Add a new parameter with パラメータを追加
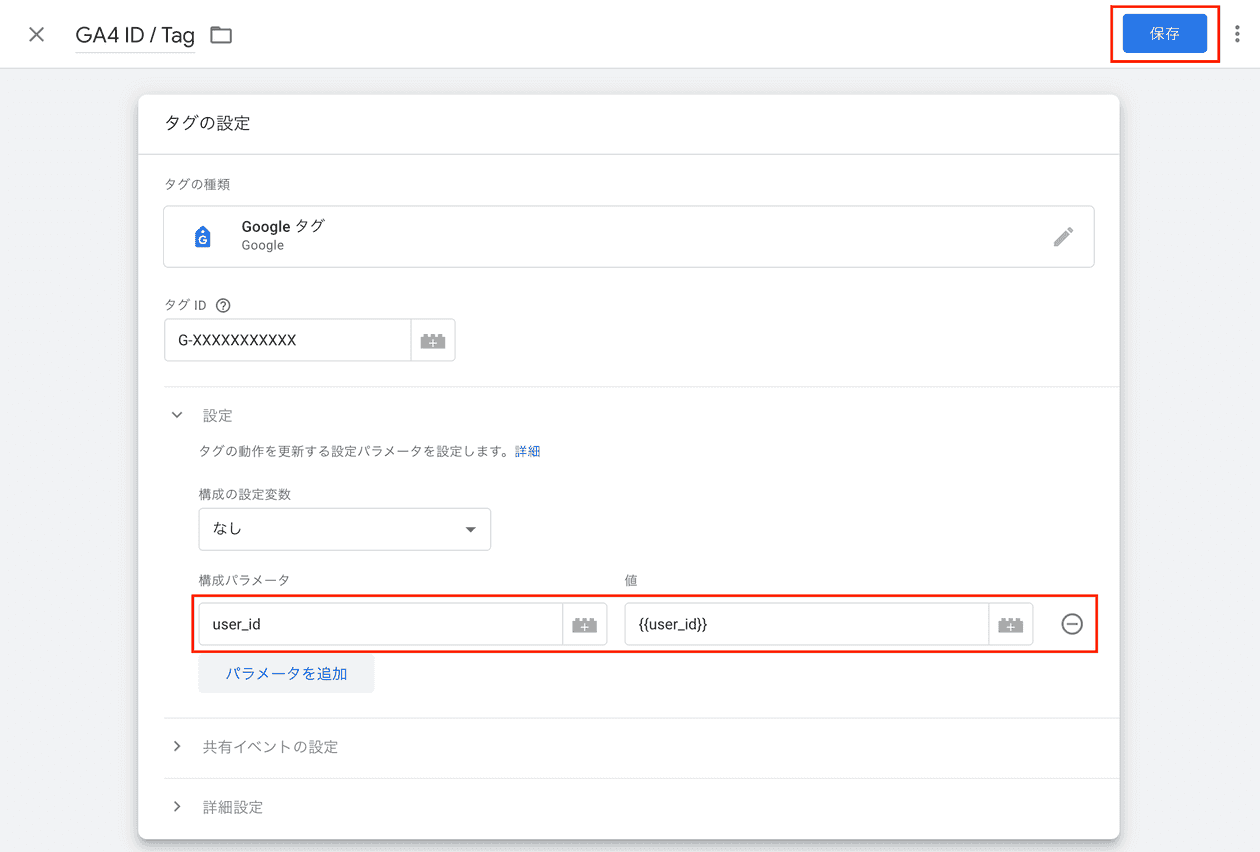Screen dimensions: 1260x852 (x=286, y=673)
